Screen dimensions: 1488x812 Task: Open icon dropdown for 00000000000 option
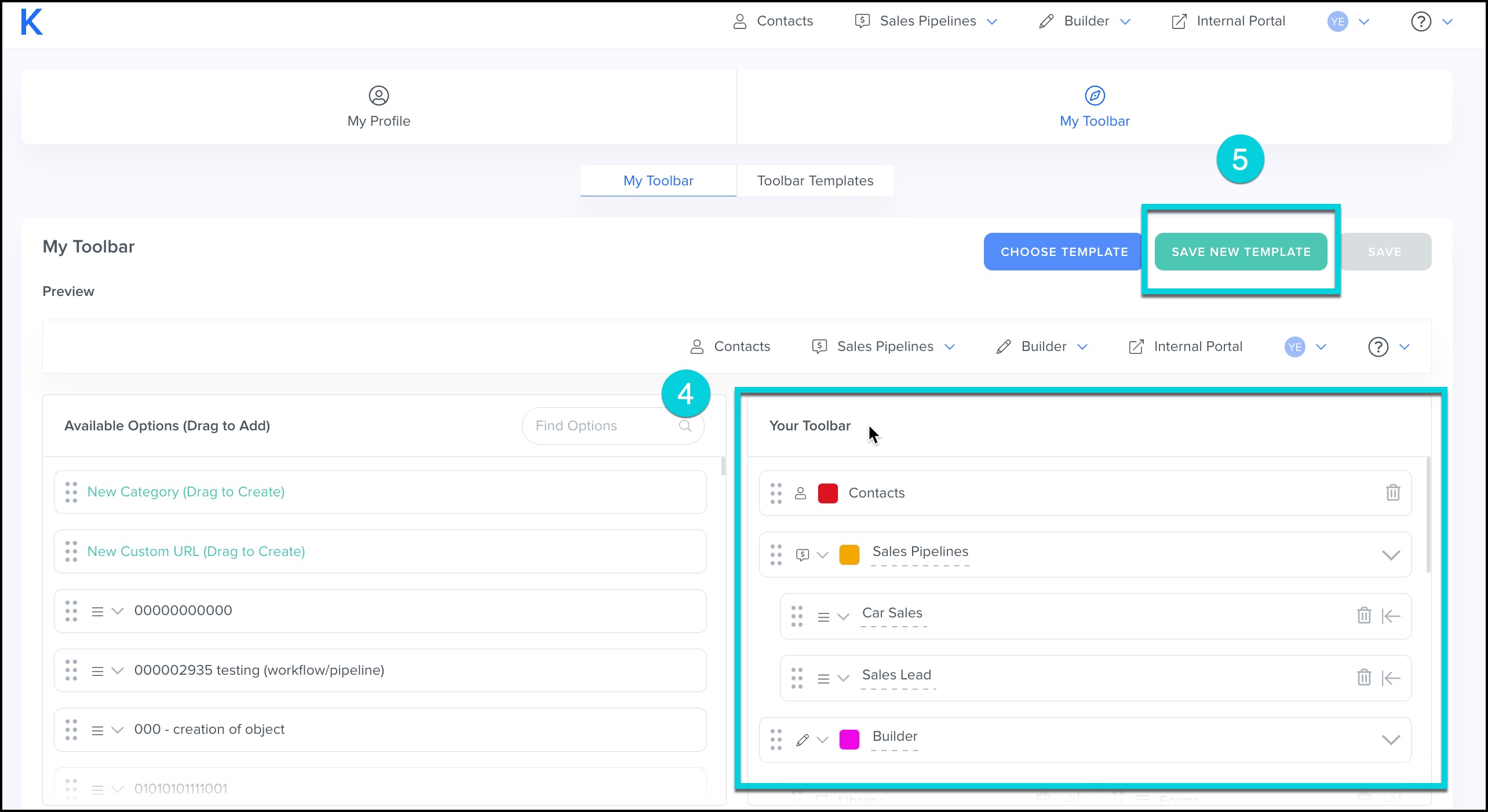(118, 611)
